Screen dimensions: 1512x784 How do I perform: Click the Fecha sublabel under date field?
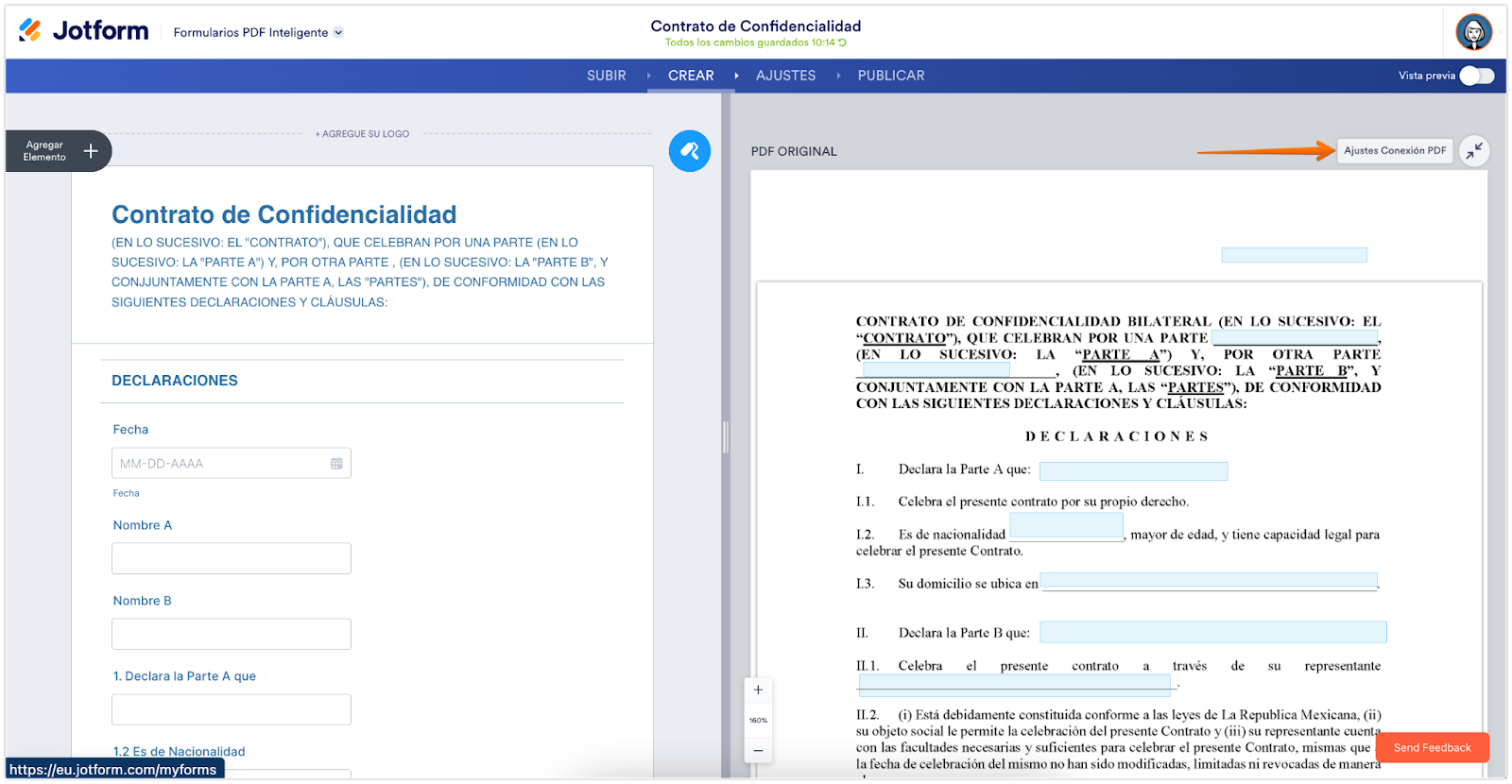coord(126,493)
